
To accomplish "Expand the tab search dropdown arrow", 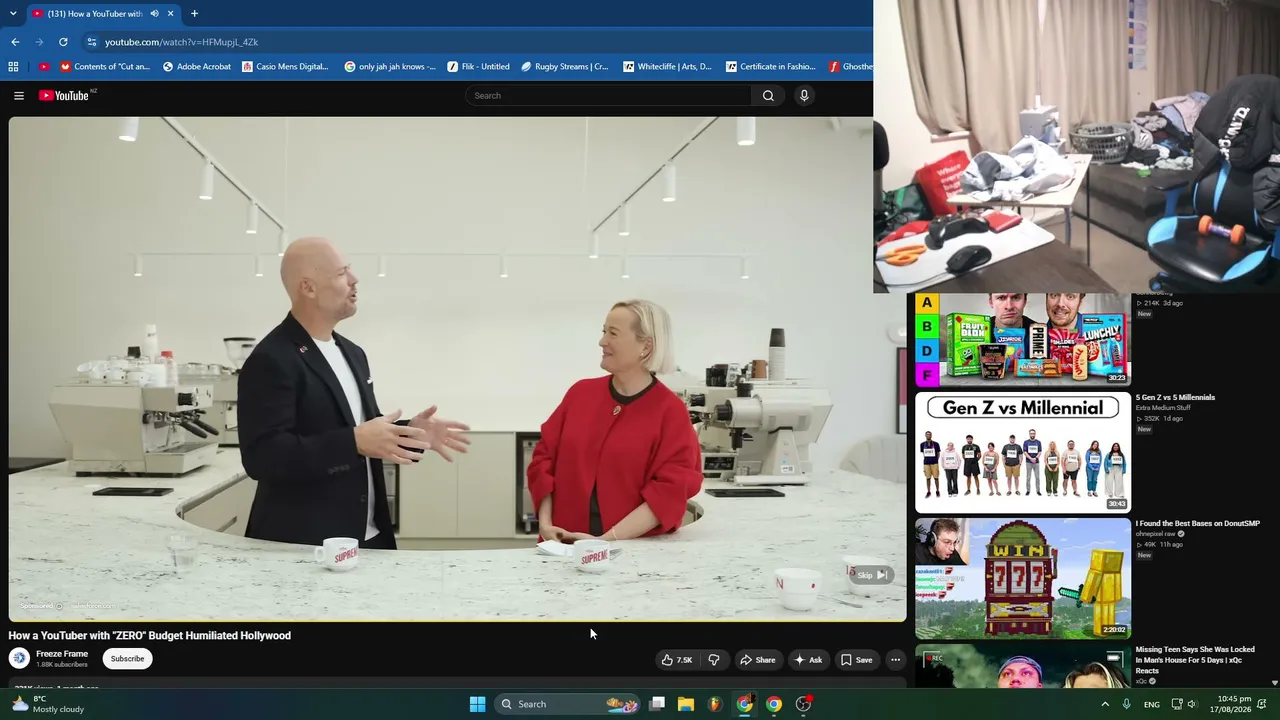I will click(13, 14).
